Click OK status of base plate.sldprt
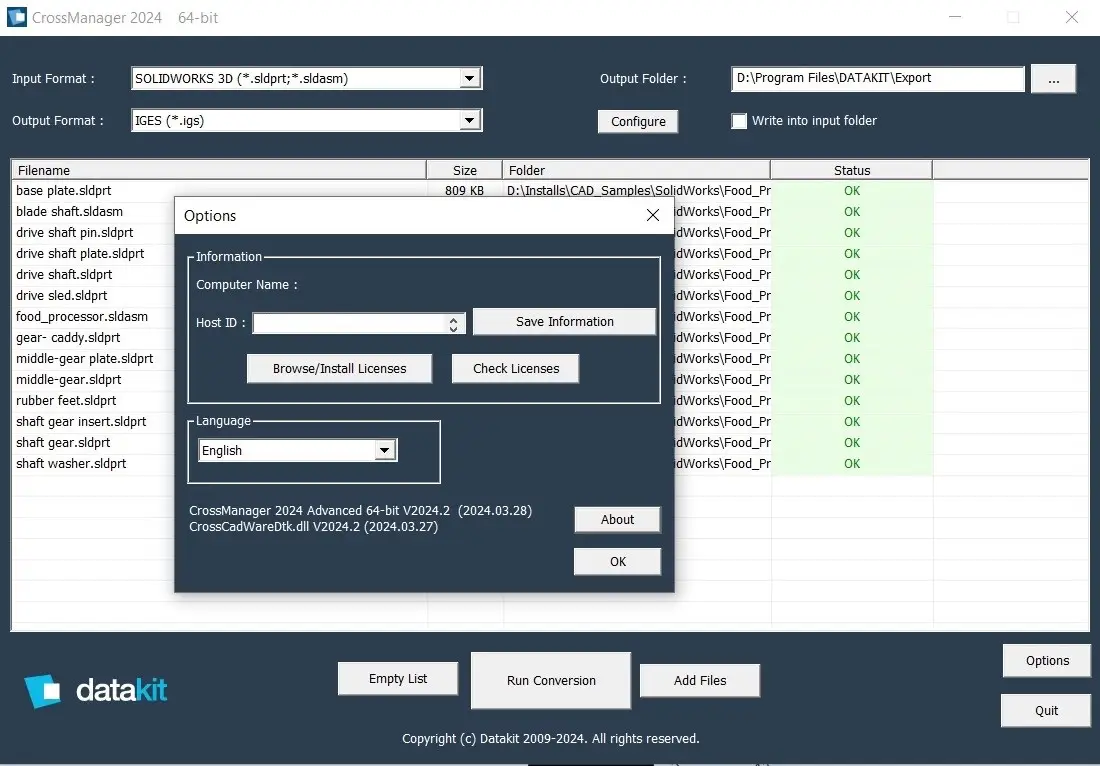The height and width of the screenshot is (766, 1100). coord(852,190)
